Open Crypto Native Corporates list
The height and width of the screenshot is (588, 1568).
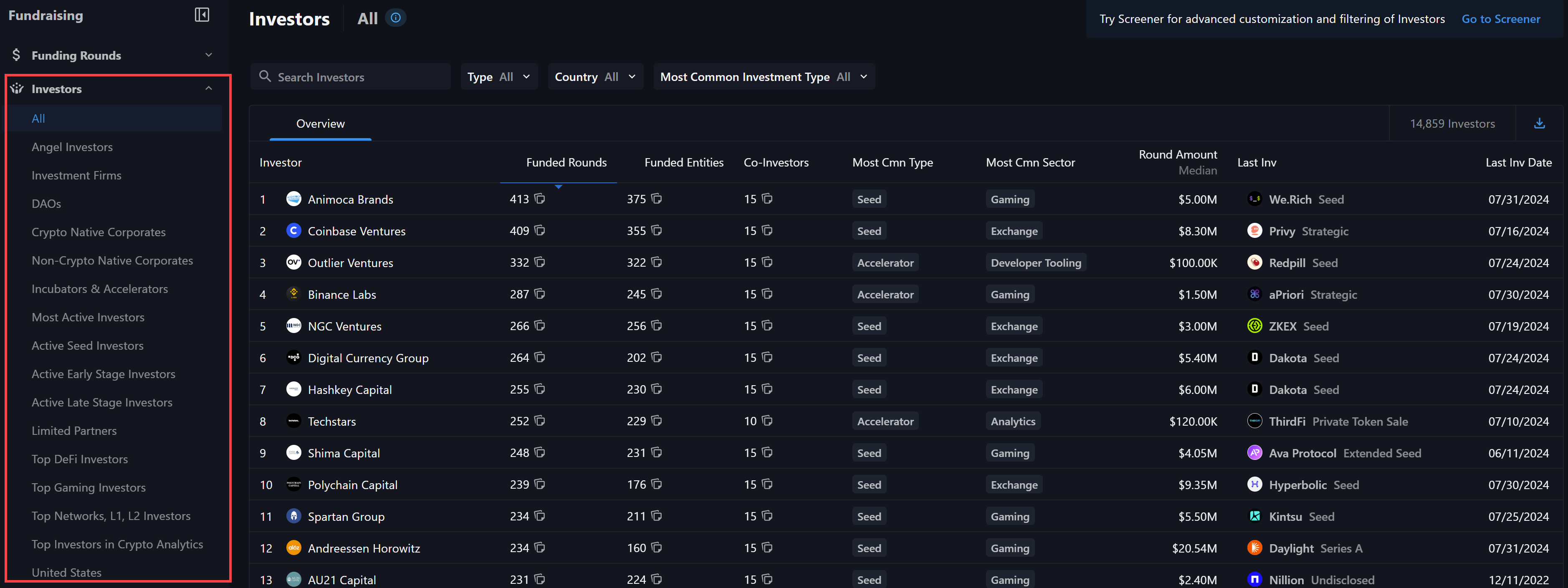99,232
